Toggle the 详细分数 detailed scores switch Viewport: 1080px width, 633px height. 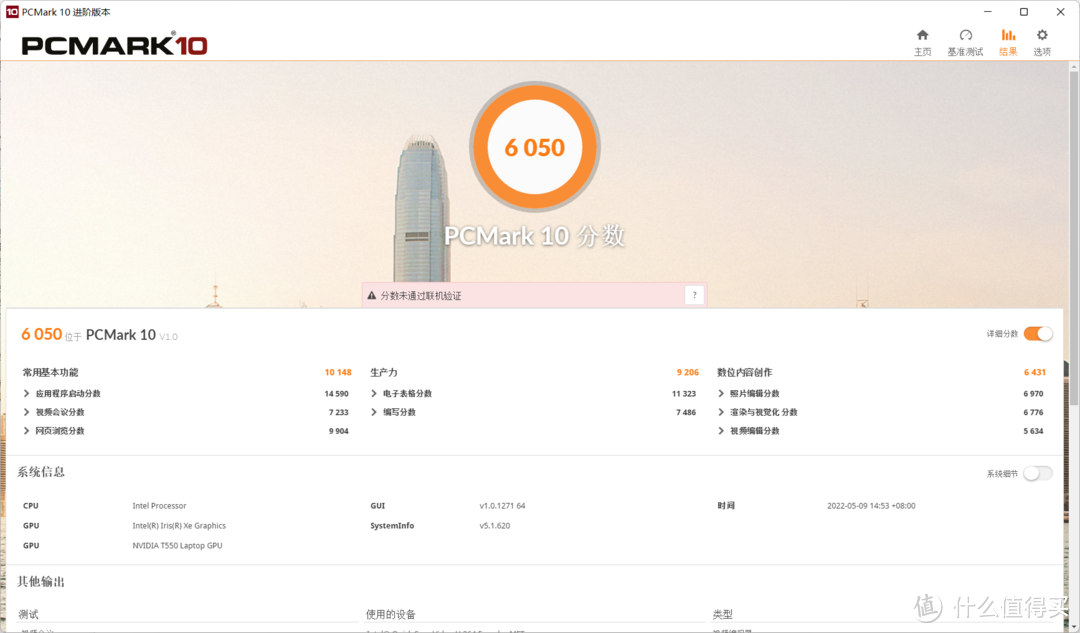(x=1038, y=333)
